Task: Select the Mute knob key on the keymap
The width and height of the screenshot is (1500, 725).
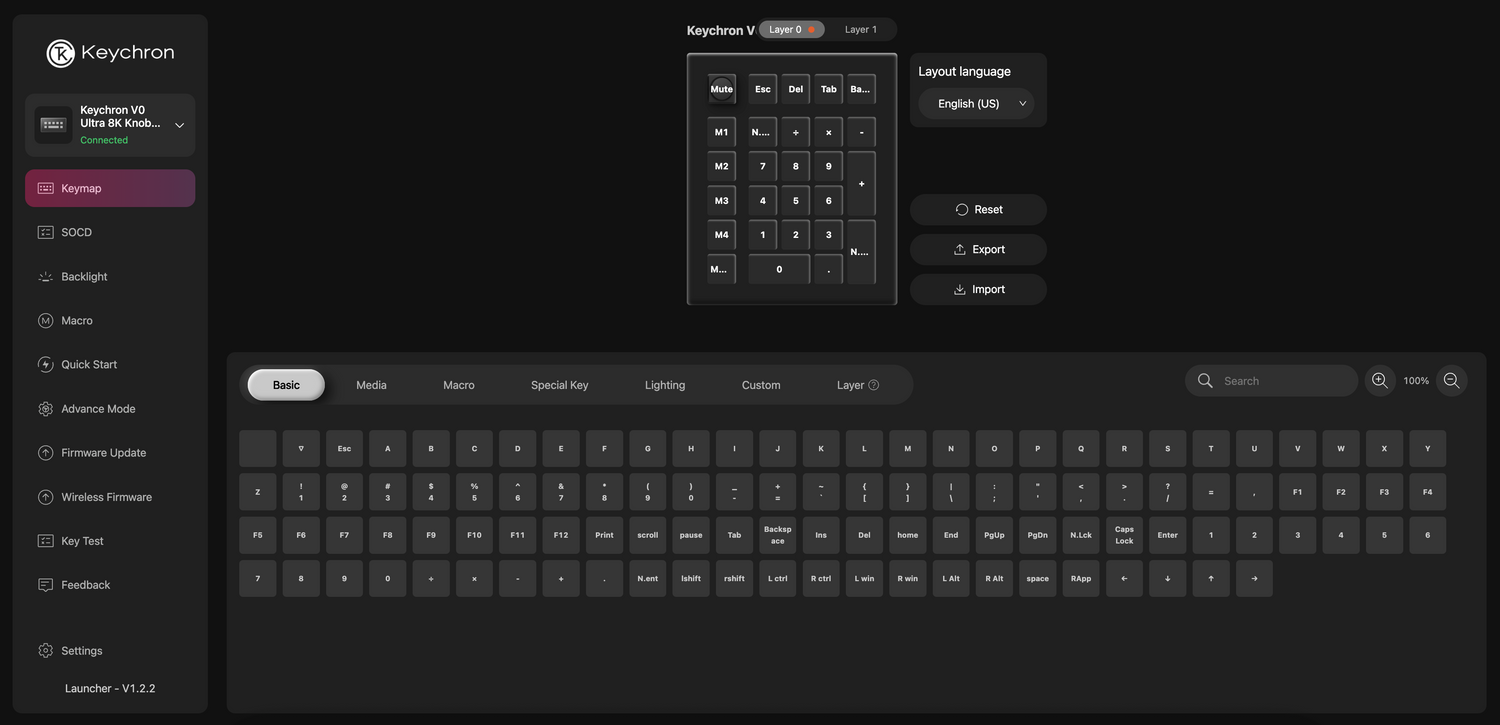Action: pos(721,89)
